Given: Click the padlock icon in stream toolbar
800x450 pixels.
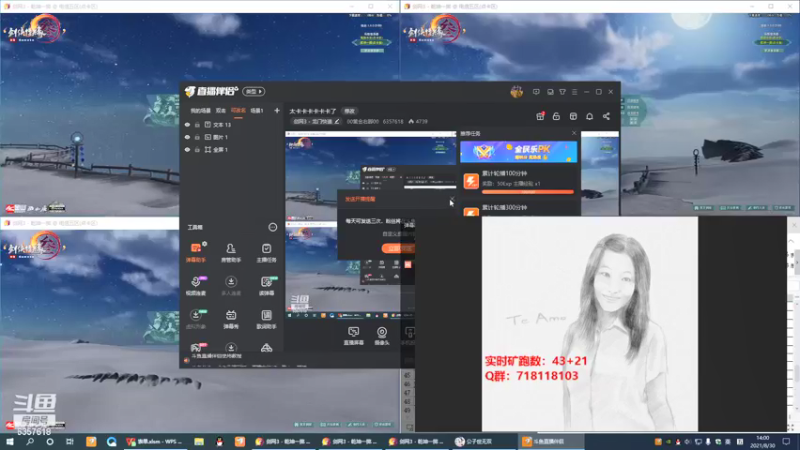Looking at the screenshot, I should tap(556, 116).
